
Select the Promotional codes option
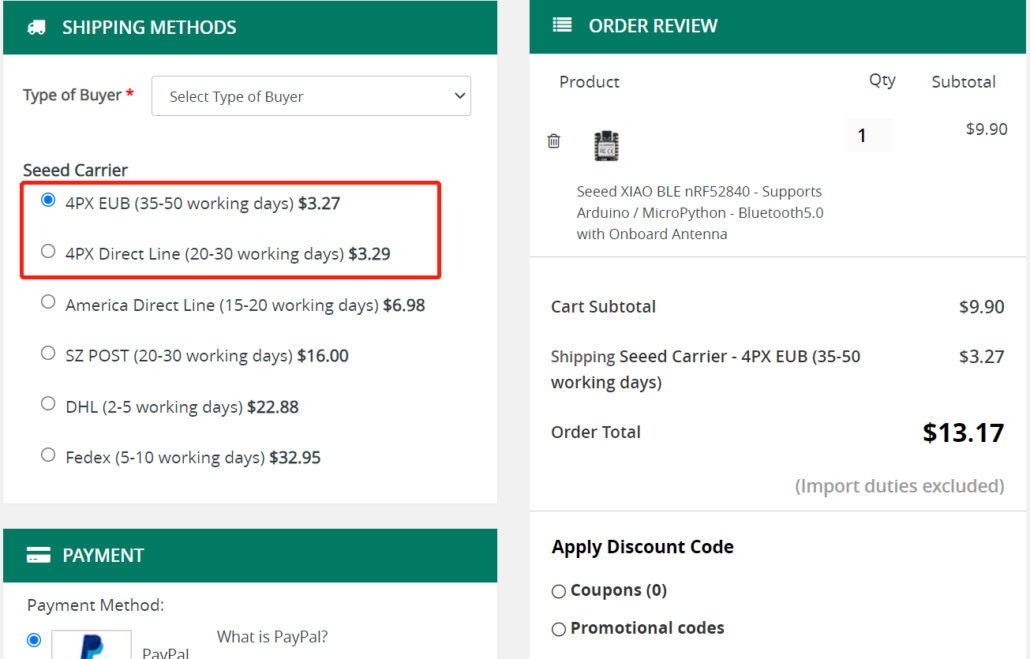559,629
